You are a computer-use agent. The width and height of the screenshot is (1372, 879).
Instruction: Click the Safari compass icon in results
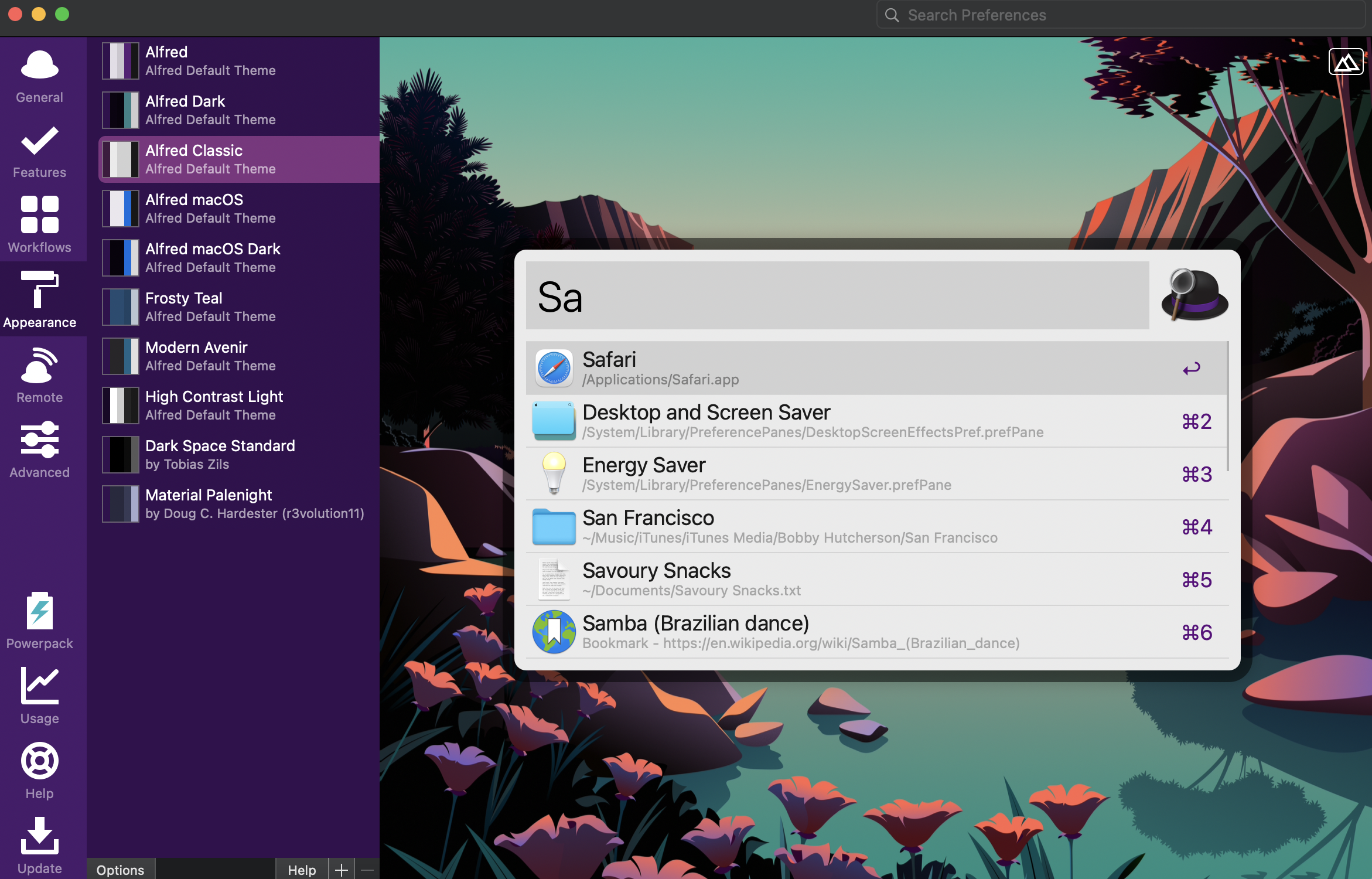coord(554,368)
